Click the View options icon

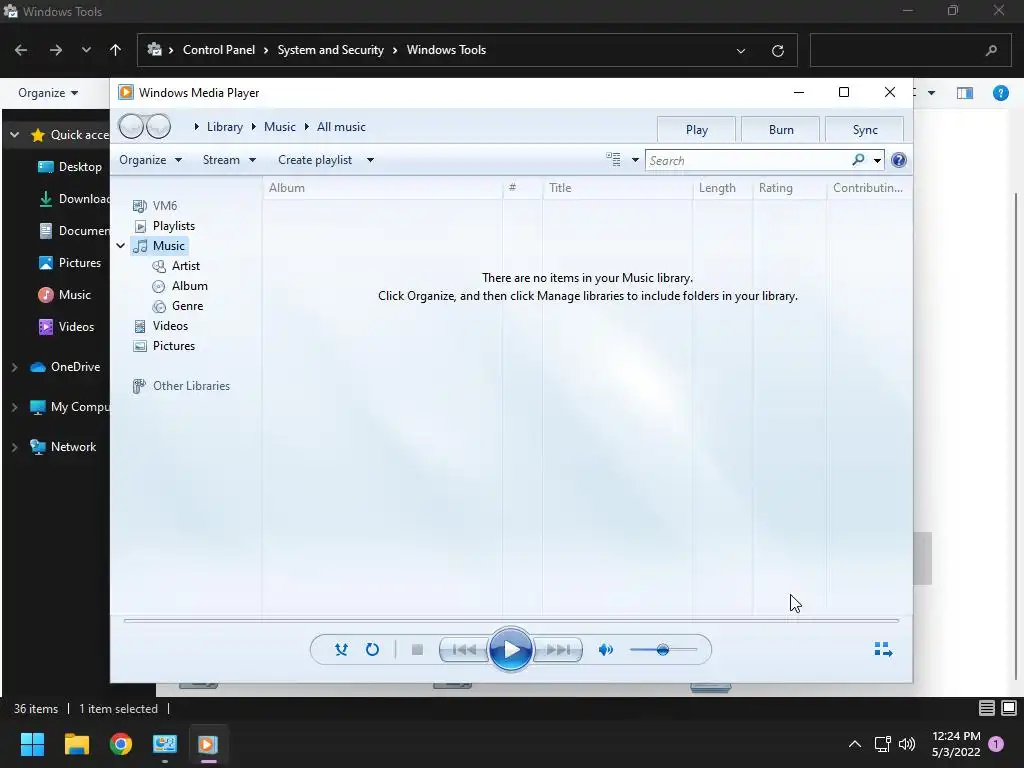[x=613, y=159]
